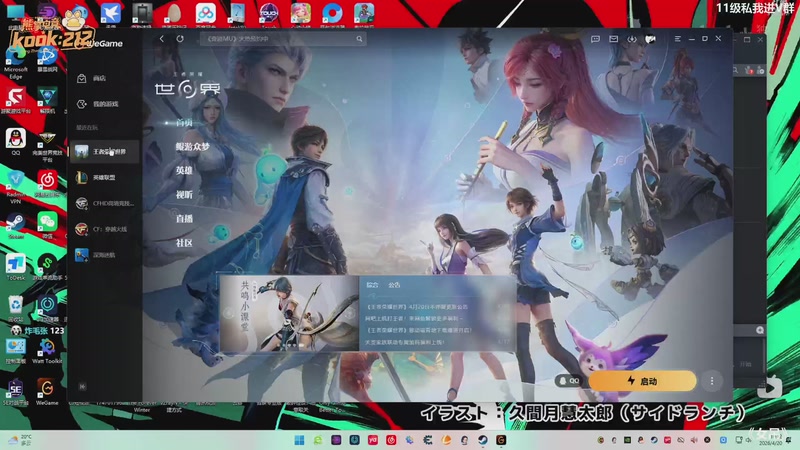Open the 网吧上机打王者 news item
The height and width of the screenshot is (450, 800).
click(414, 318)
